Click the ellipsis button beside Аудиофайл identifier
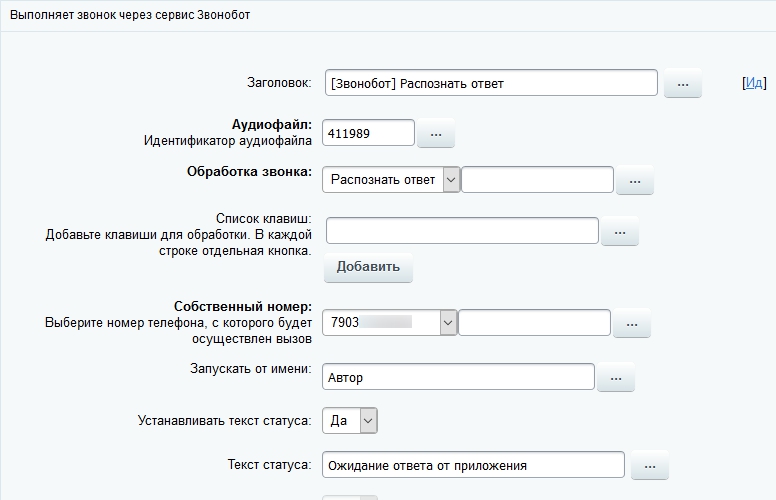Viewport: 776px width, 500px height. 435,133
